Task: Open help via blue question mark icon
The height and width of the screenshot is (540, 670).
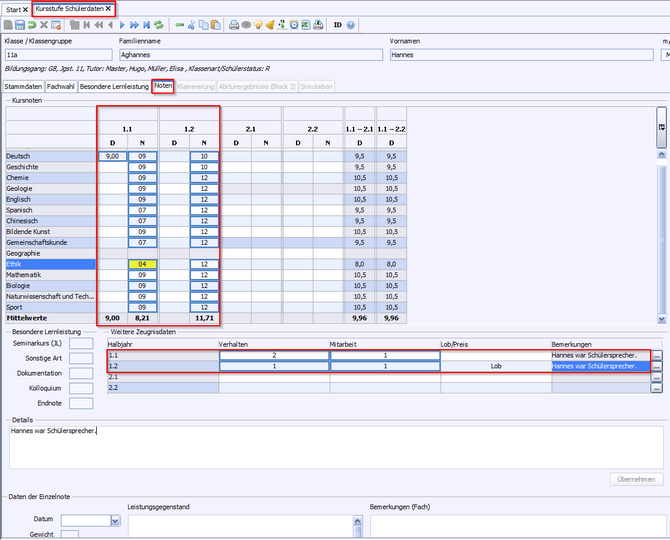Action: 351,24
